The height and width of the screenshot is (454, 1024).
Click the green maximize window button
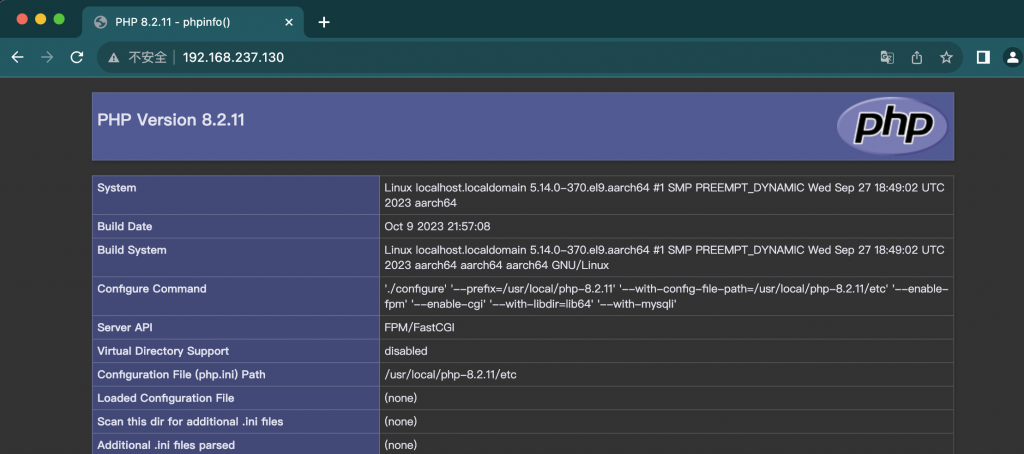(59, 19)
